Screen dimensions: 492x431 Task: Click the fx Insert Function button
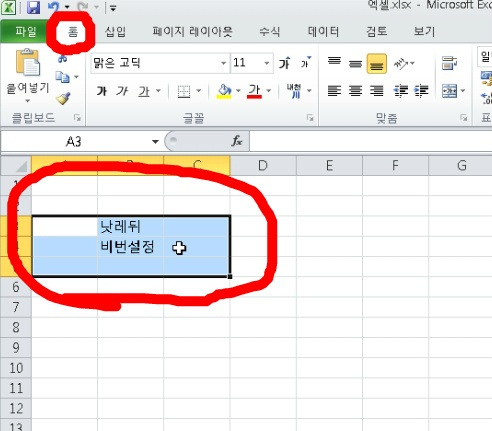pyautogui.click(x=237, y=141)
